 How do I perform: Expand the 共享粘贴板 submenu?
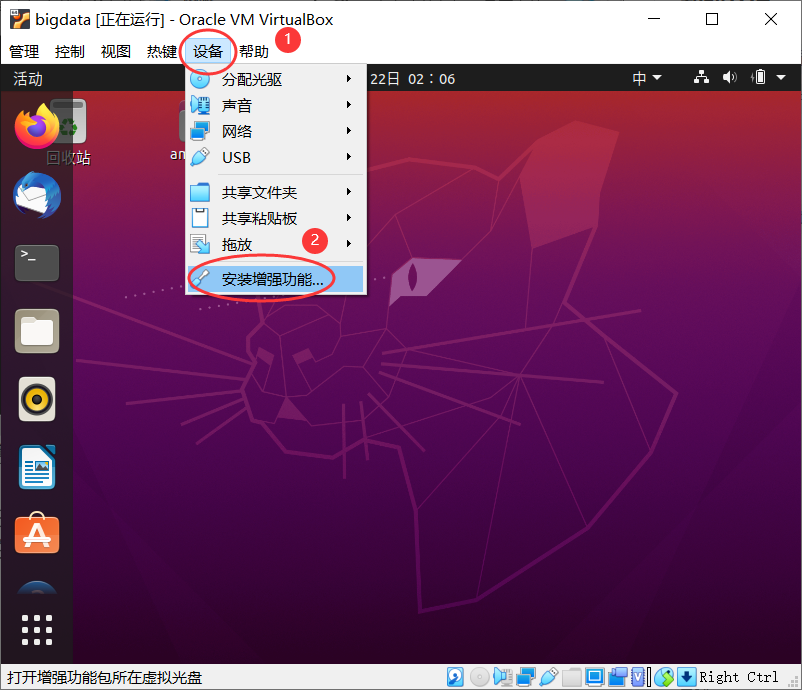pyautogui.click(x=276, y=218)
